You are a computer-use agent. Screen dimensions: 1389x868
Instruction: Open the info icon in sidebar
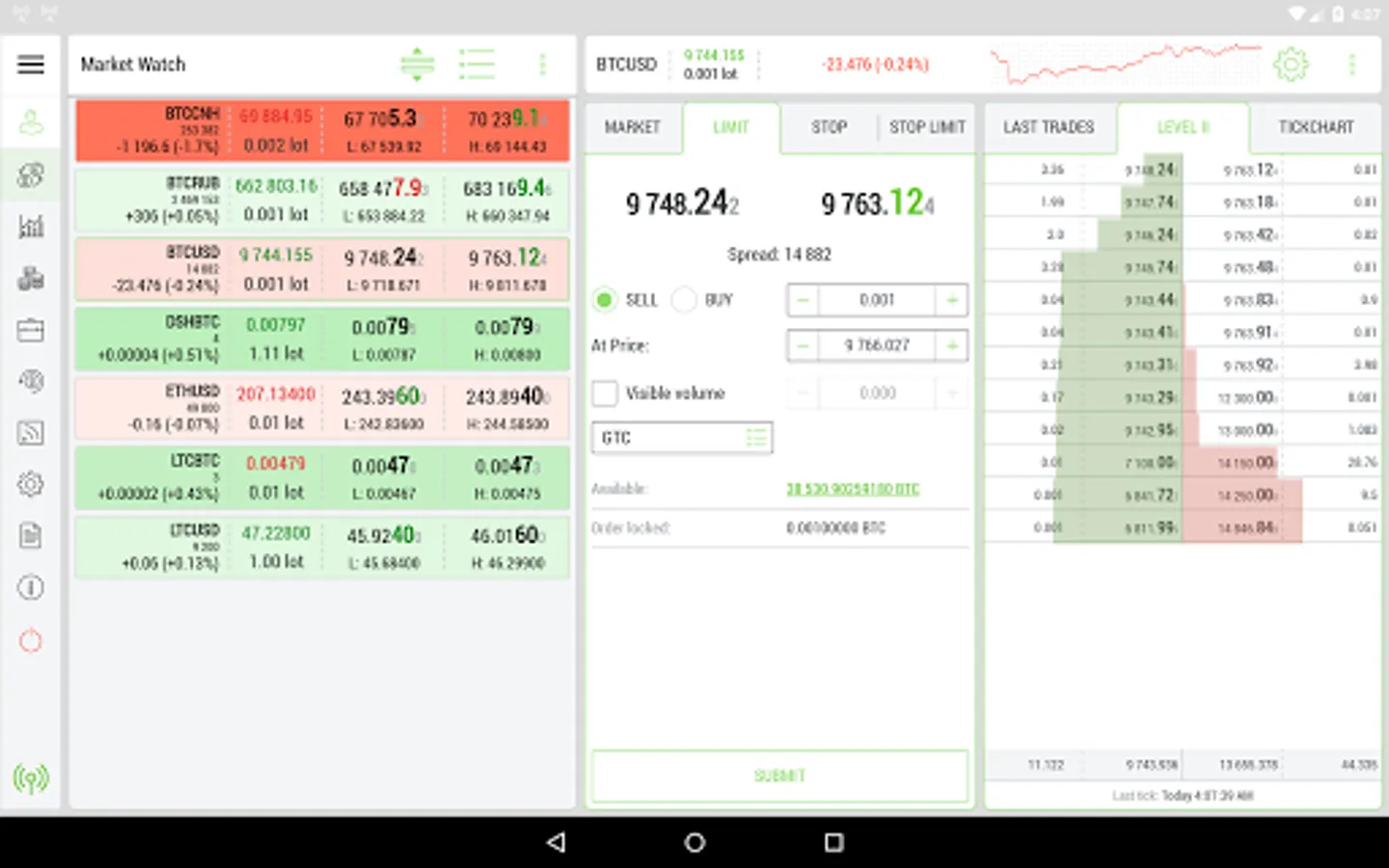click(31, 587)
